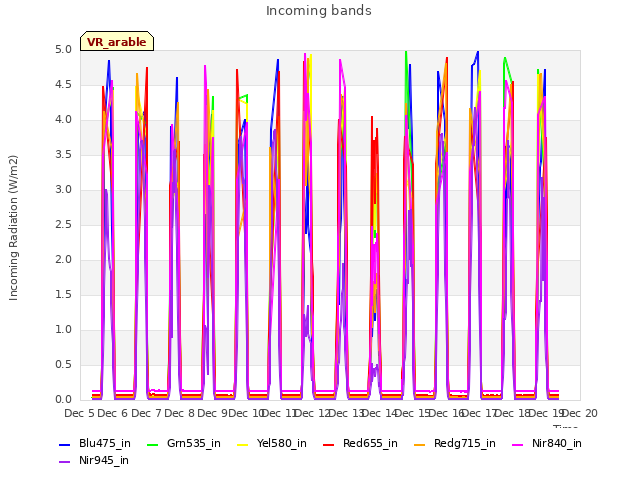The image size is (640, 480).
Task: Click the red Red655_in legend color marker
Action: tap(329, 444)
